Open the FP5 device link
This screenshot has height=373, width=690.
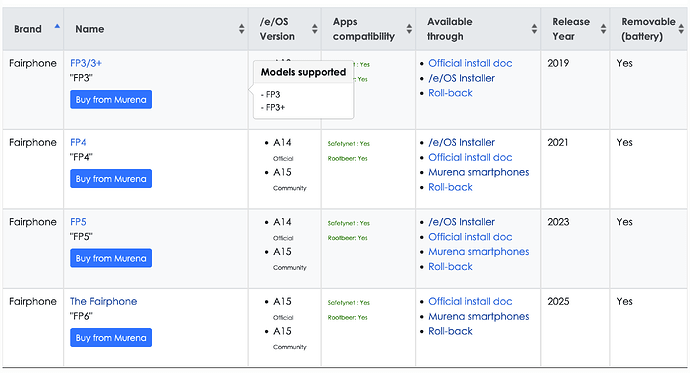(78, 222)
